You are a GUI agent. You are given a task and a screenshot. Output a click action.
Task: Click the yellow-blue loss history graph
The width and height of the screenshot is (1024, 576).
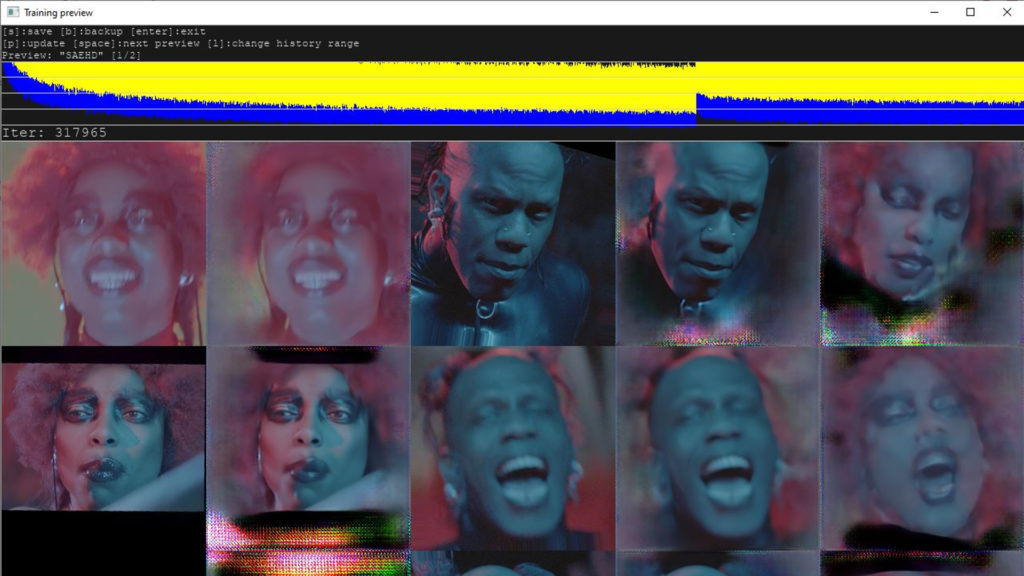[x=512, y=93]
